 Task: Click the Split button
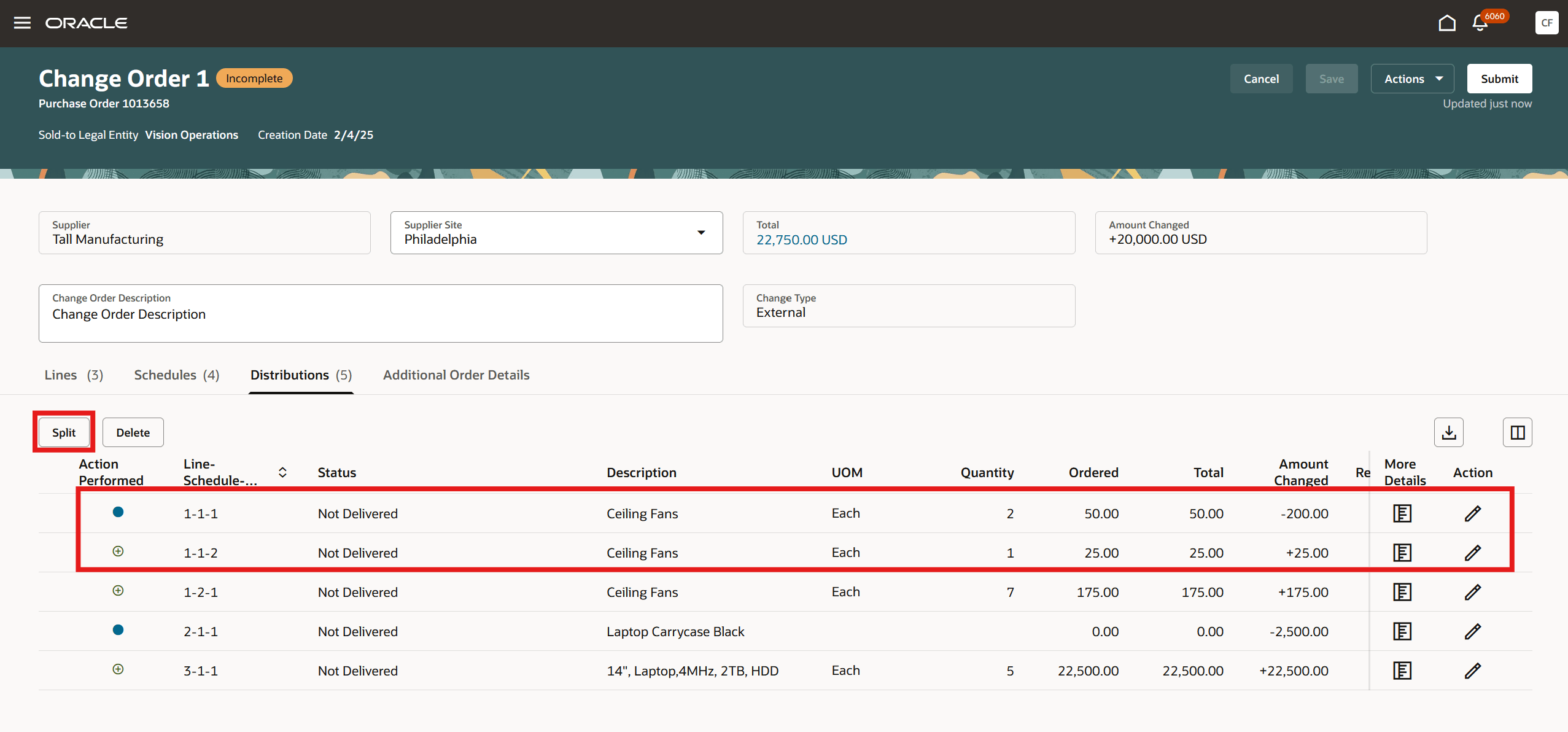click(64, 432)
